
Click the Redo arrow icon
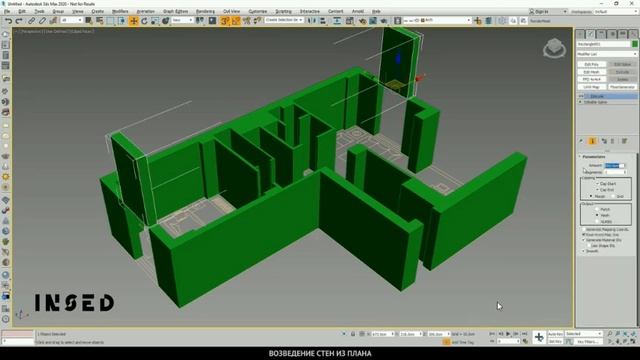tap(19, 20)
